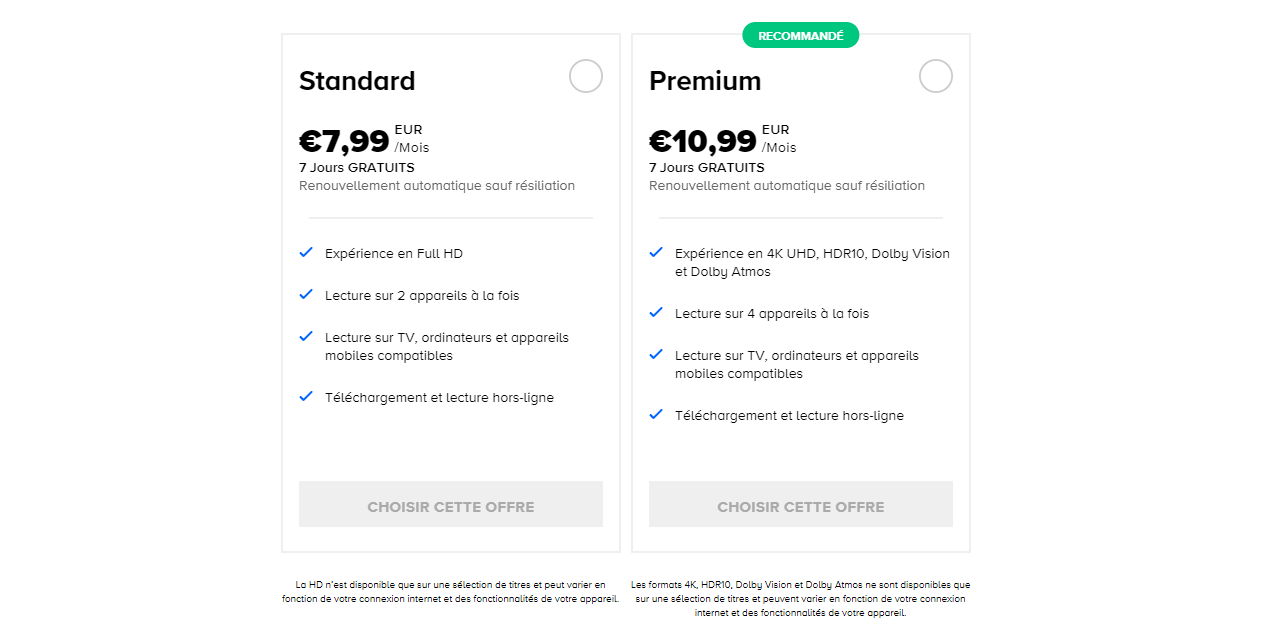Click the checkmark beside Téléchargement hors-ligne in Standard

coord(306,397)
